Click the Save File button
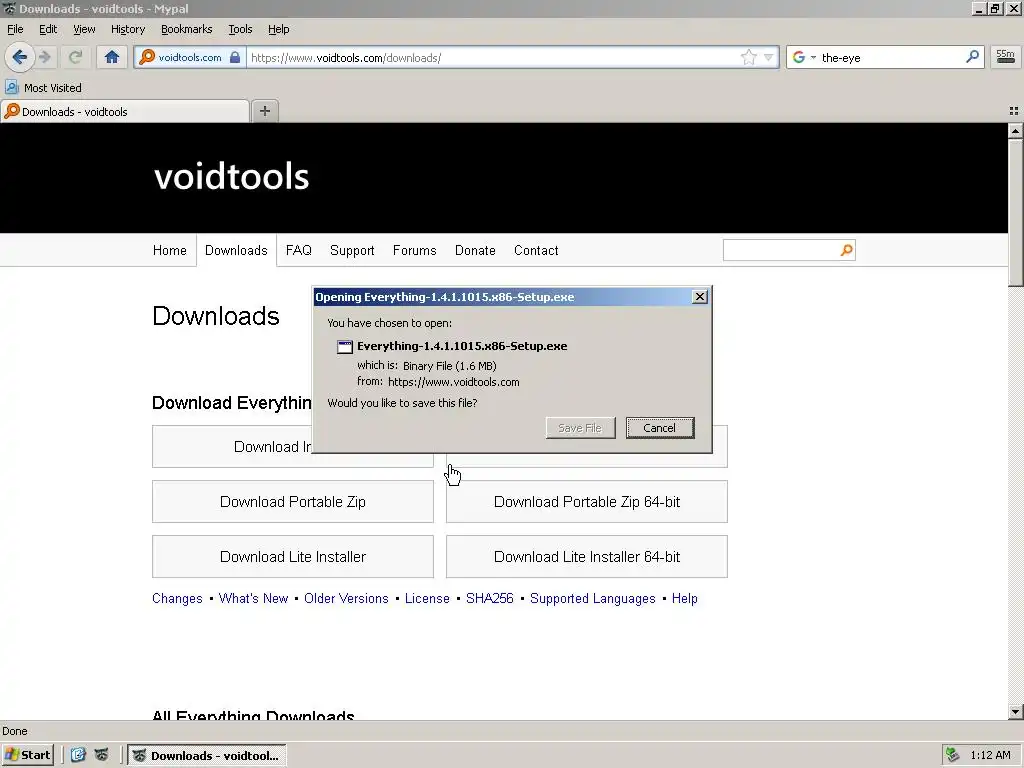The image size is (1024, 768). pyautogui.click(x=581, y=428)
